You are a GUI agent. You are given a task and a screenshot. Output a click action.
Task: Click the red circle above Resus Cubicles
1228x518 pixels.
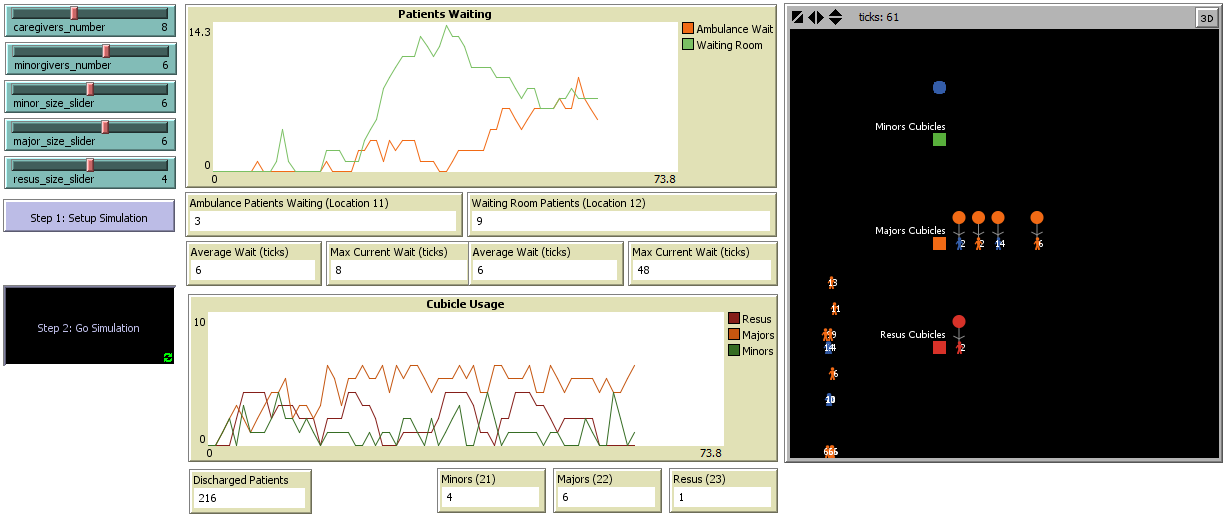(959, 321)
